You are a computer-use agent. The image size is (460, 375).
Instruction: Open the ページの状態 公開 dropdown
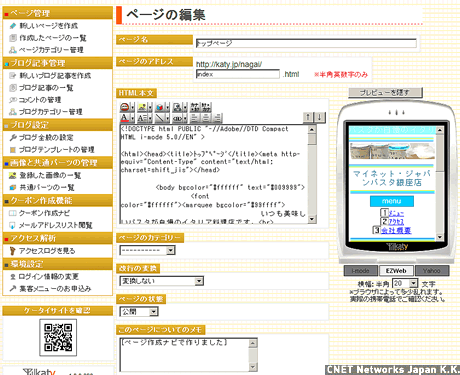[x=139, y=312]
